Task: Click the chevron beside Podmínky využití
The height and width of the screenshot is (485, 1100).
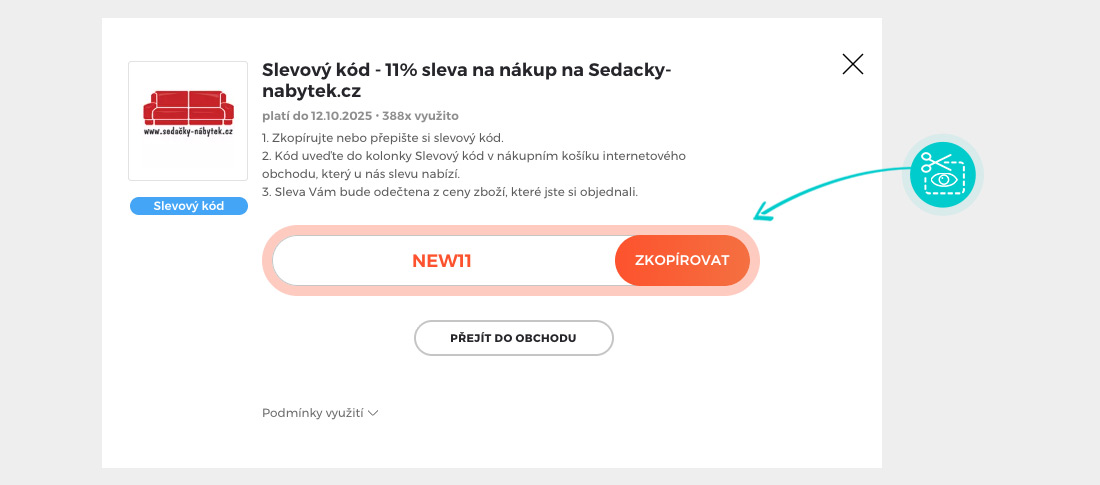Action: [x=373, y=413]
